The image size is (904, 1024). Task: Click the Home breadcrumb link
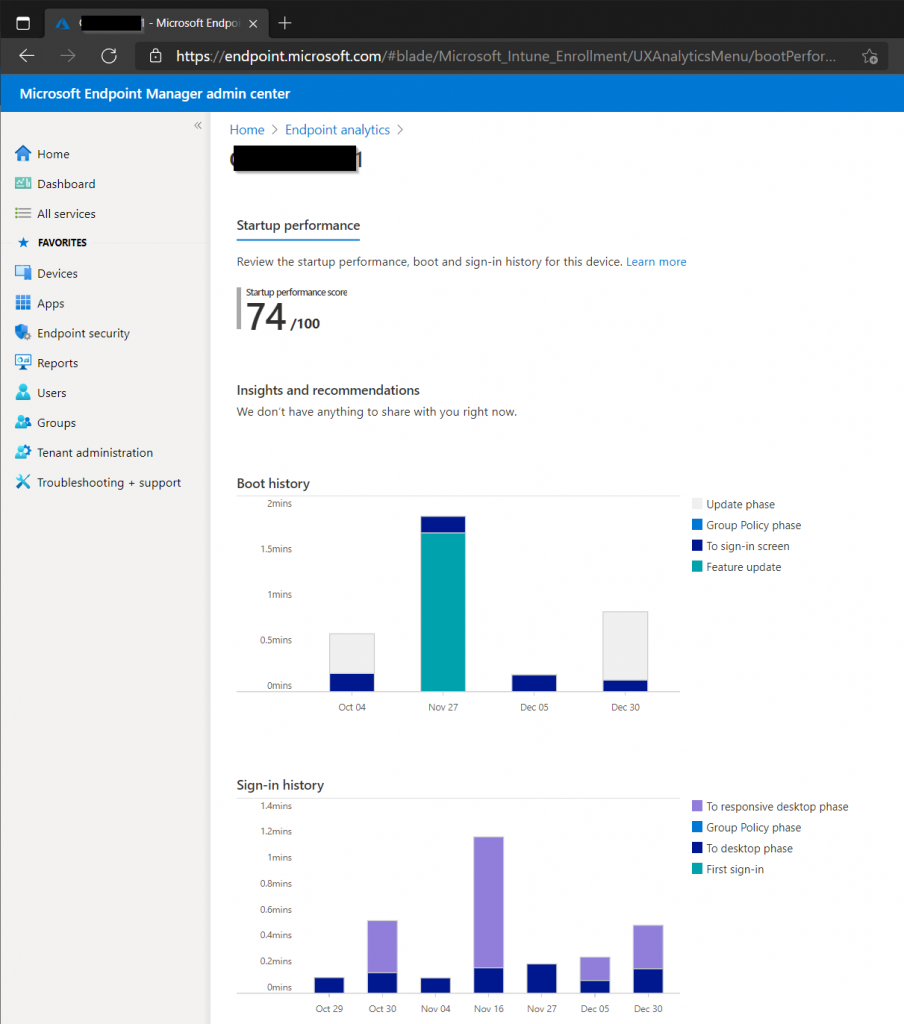[x=247, y=129]
